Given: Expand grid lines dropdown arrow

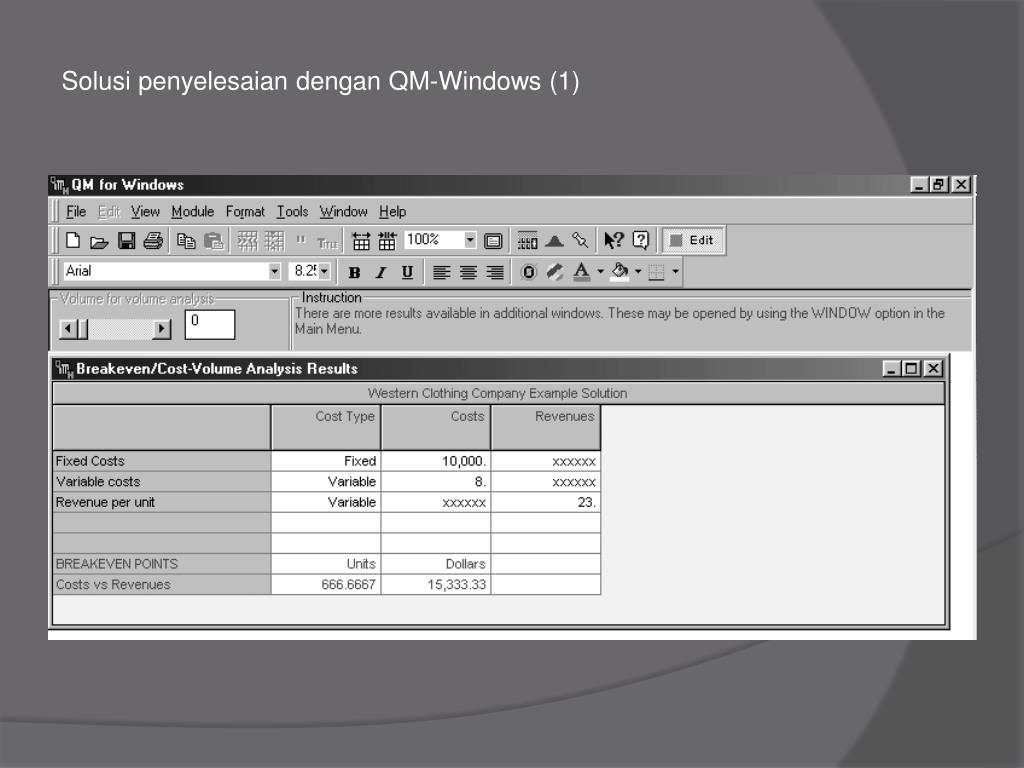Looking at the screenshot, I should point(675,272).
